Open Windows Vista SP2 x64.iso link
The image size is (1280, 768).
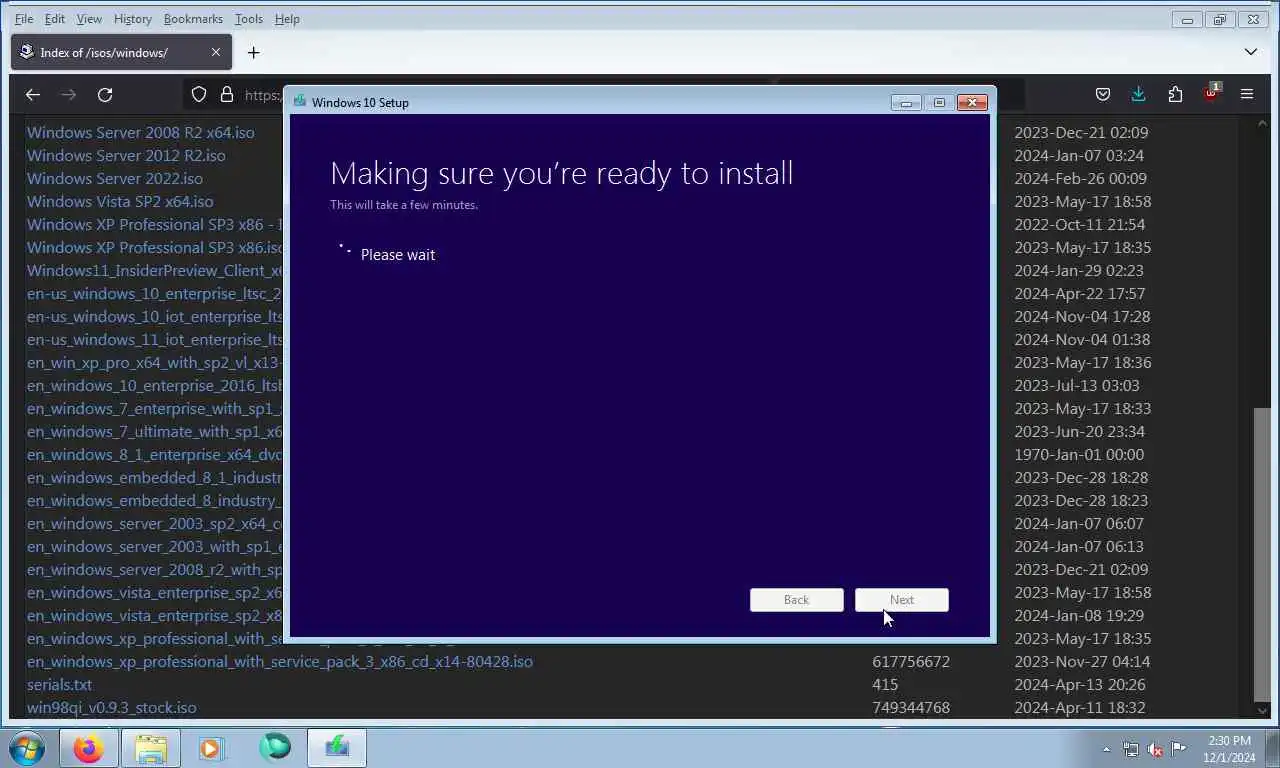pyautogui.click(x=120, y=201)
